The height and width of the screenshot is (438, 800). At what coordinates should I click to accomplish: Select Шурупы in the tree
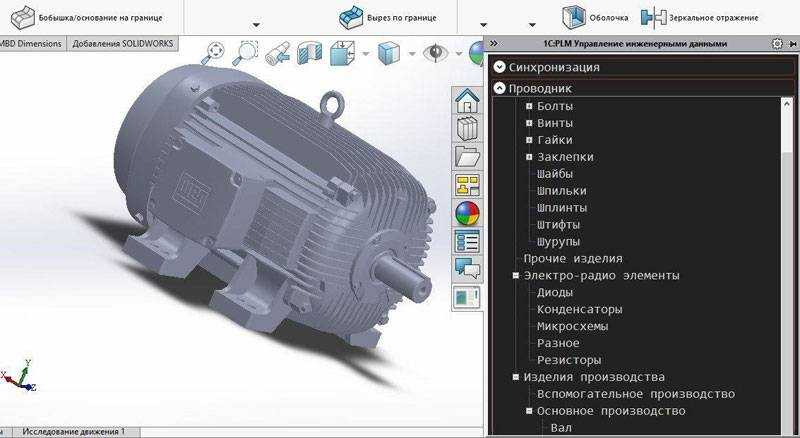[x=558, y=241]
